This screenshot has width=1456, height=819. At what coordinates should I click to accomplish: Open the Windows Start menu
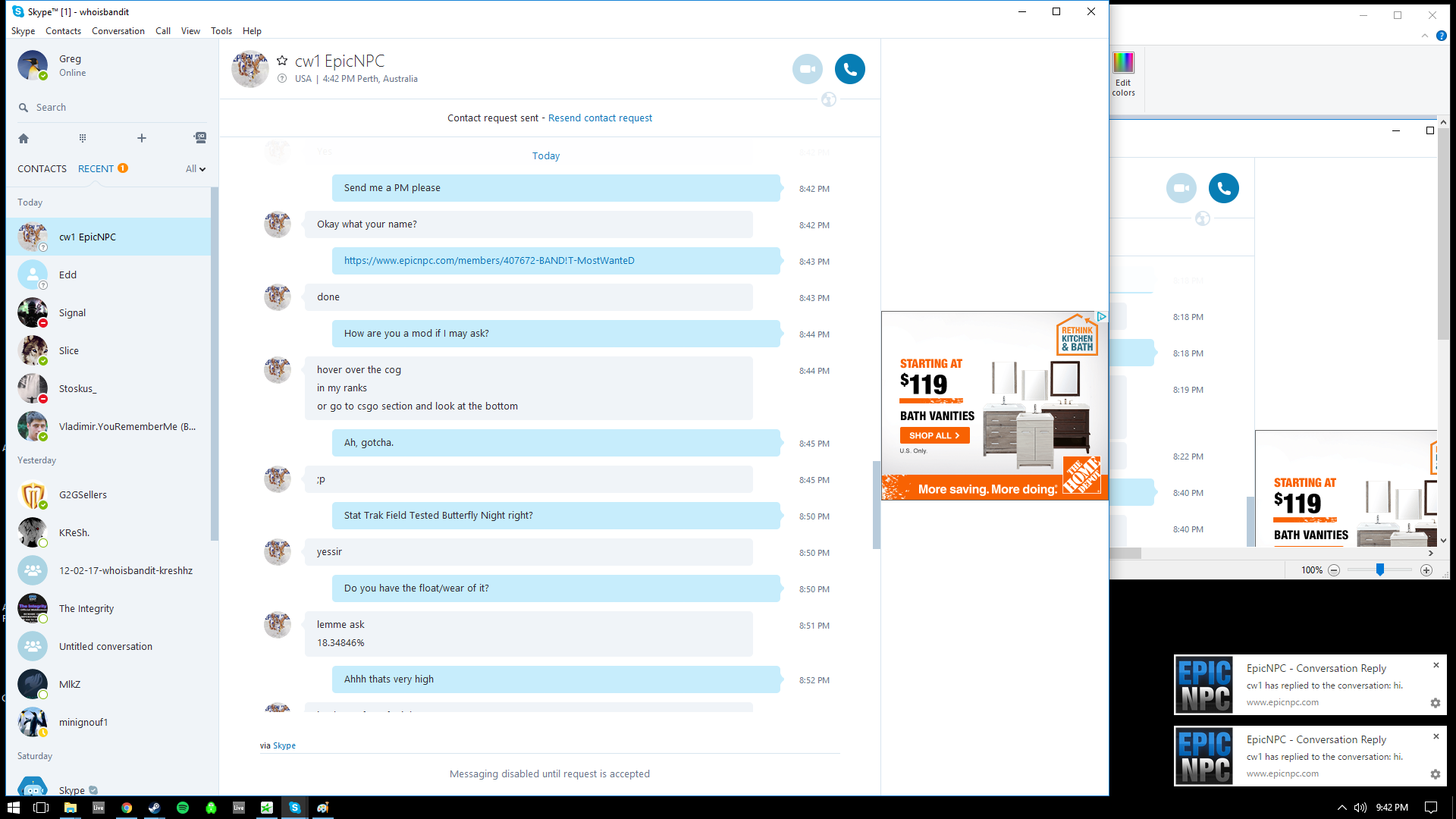[14, 808]
